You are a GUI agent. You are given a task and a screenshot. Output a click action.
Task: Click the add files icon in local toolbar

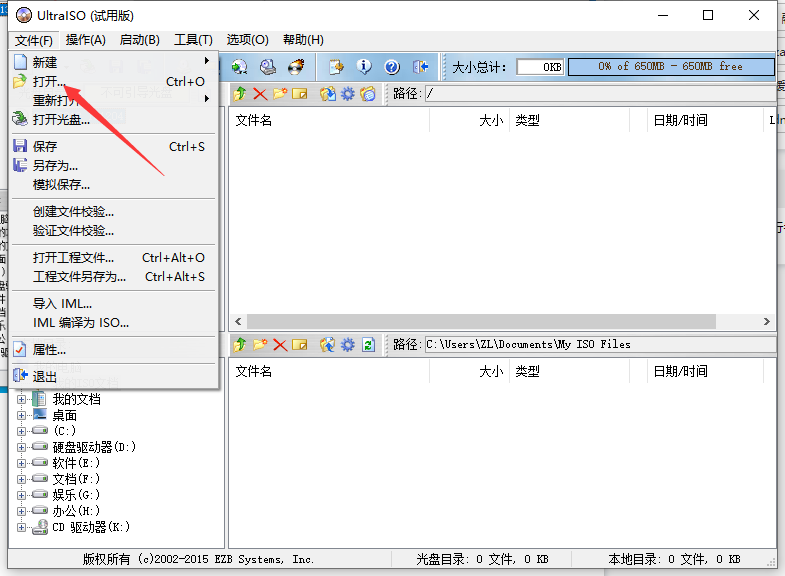tap(328, 345)
